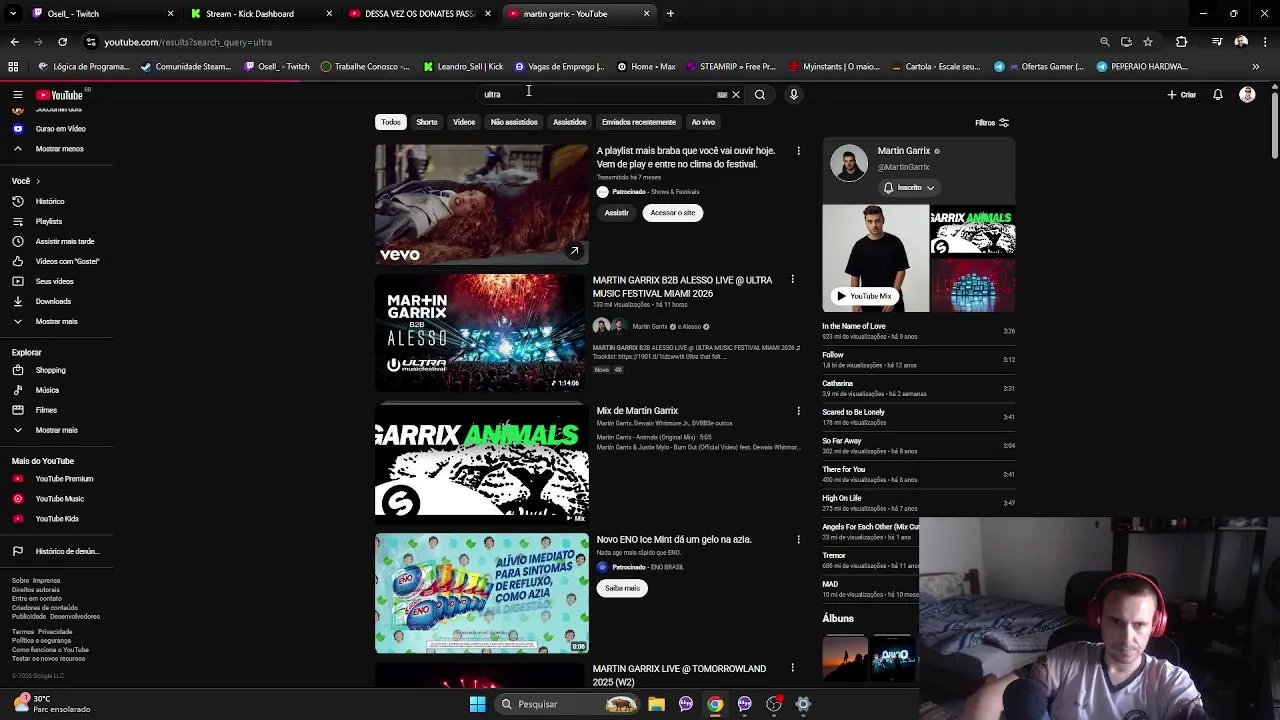Open the Martin Garrix channel avatar

849,164
